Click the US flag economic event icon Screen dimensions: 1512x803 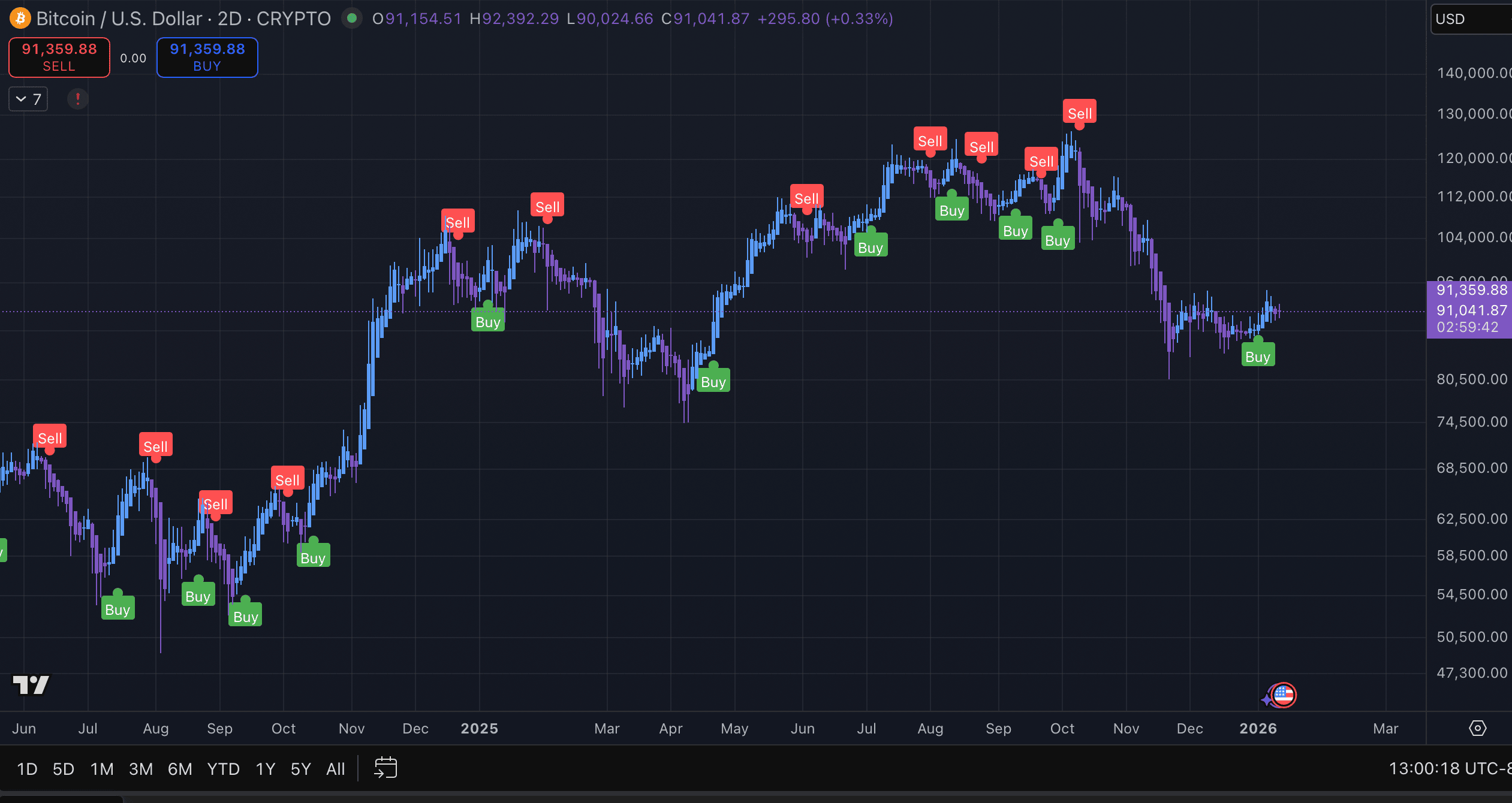1284,695
